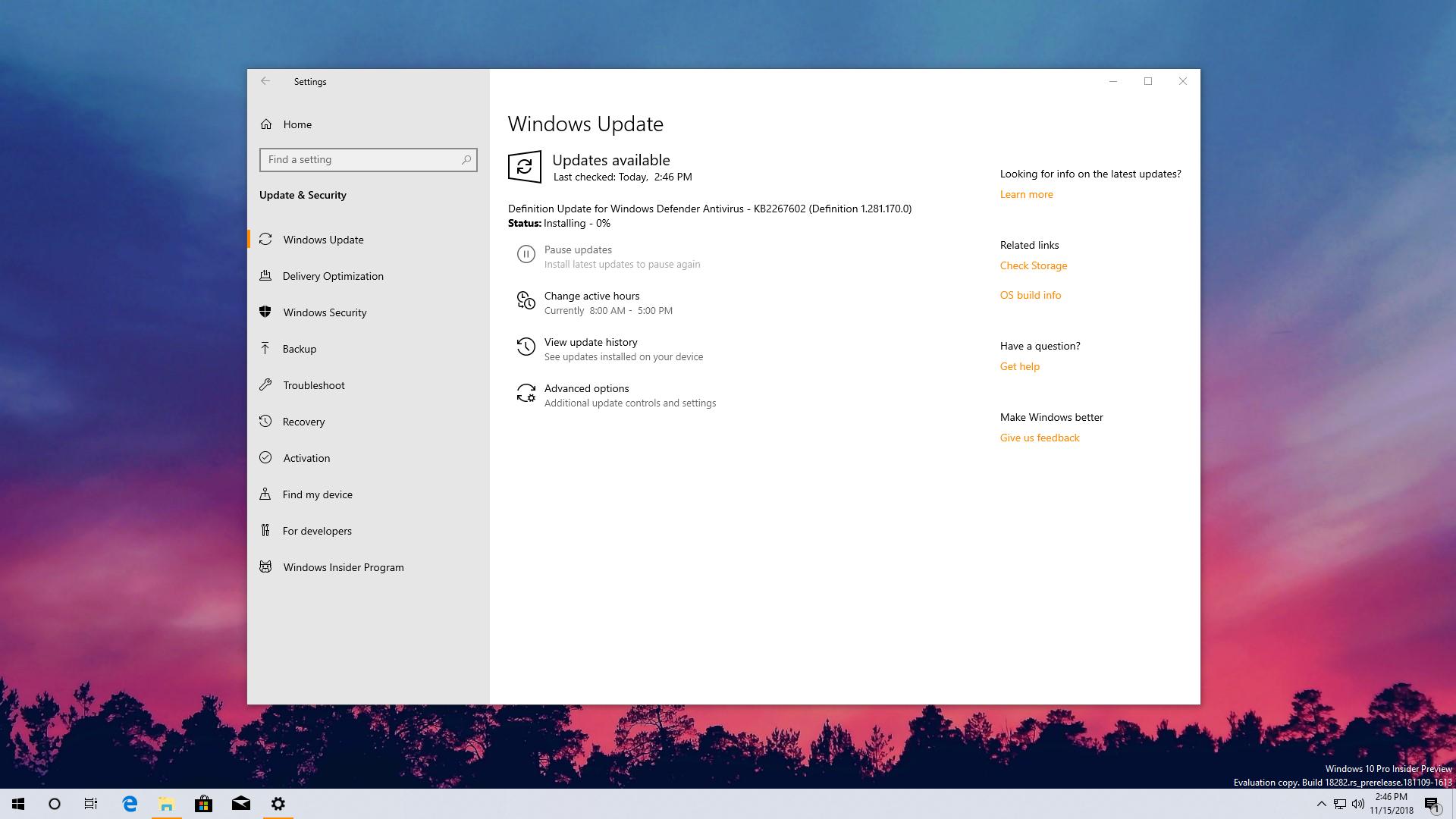Viewport: 1456px width, 819px height.
Task: Click the Recovery sidebar icon
Action: click(x=266, y=421)
